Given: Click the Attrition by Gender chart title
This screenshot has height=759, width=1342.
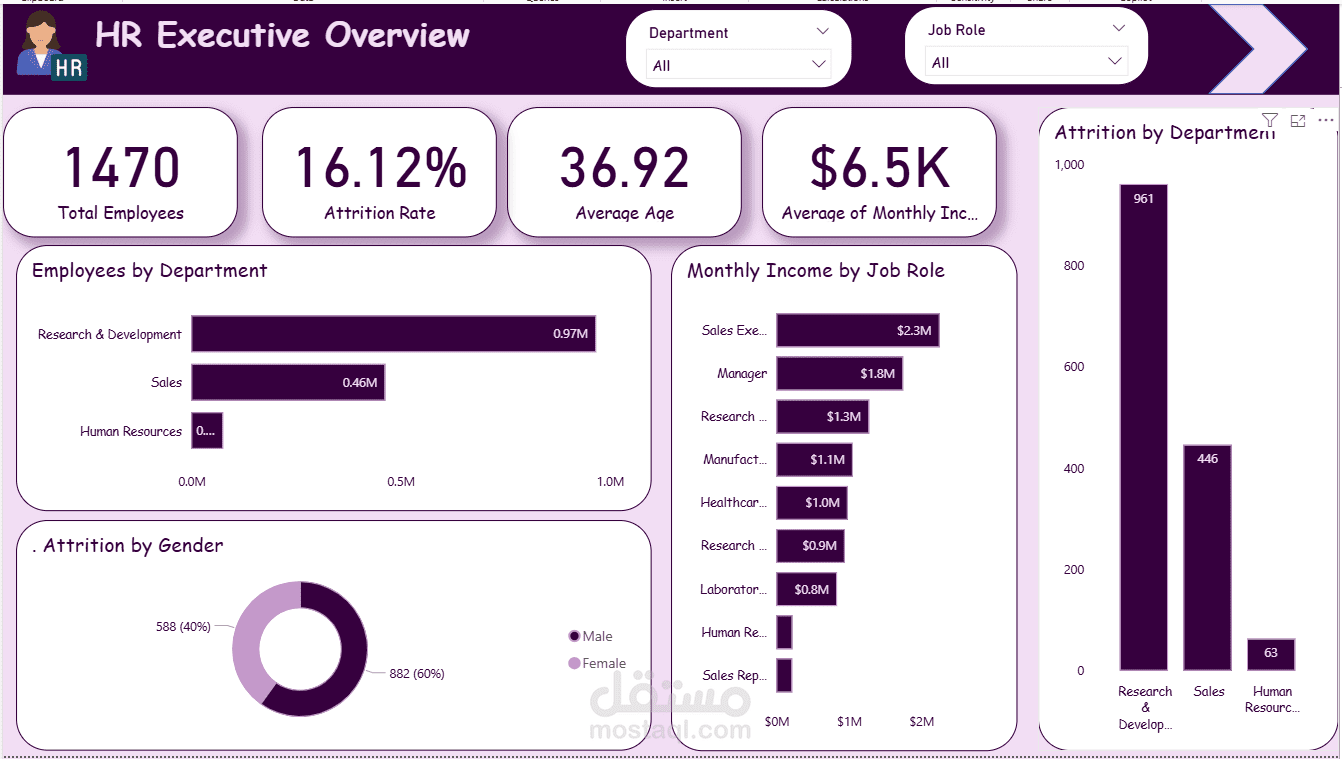Looking at the screenshot, I should (x=128, y=546).
